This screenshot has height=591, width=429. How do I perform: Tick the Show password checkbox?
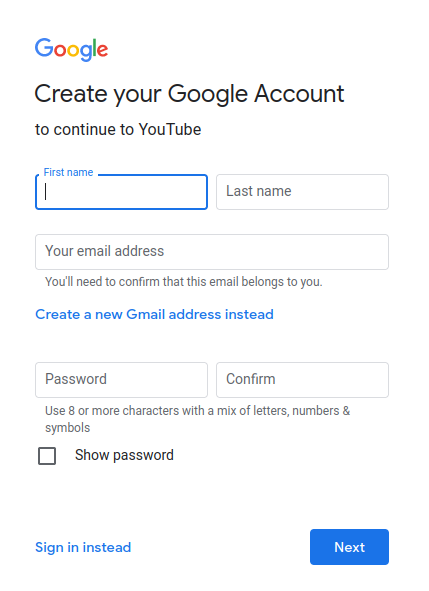(x=47, y=456)
